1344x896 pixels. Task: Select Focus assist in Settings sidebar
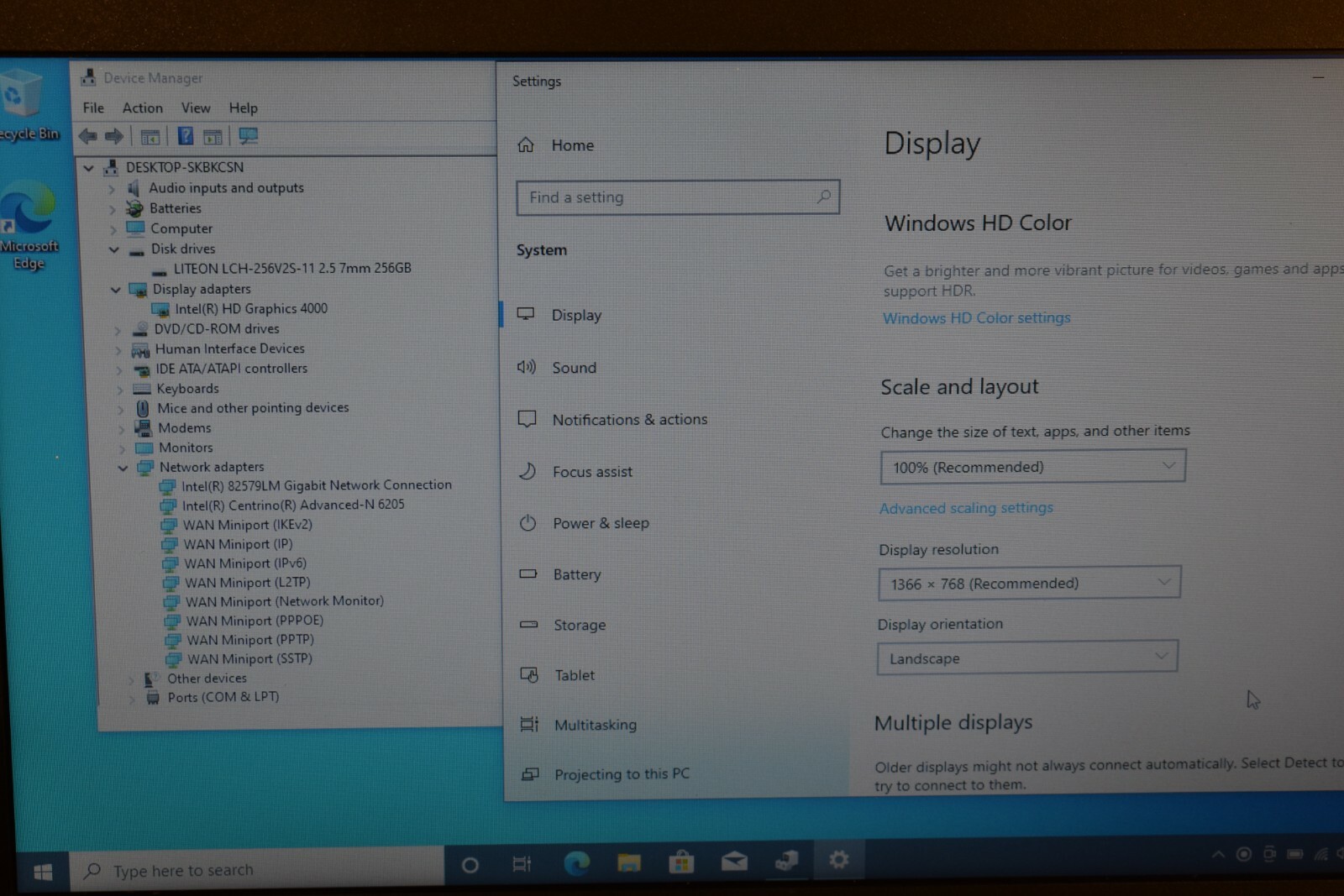point(592,472)
